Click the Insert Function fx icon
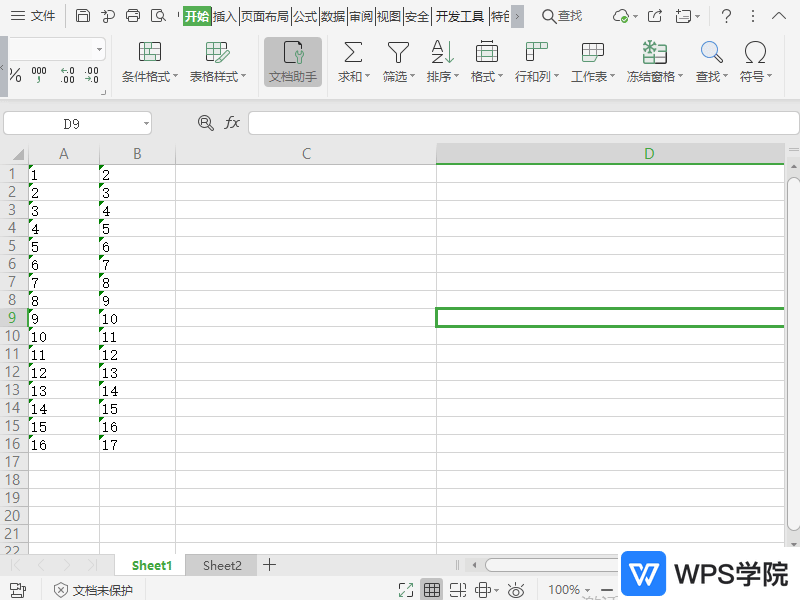 coord(232,122)
